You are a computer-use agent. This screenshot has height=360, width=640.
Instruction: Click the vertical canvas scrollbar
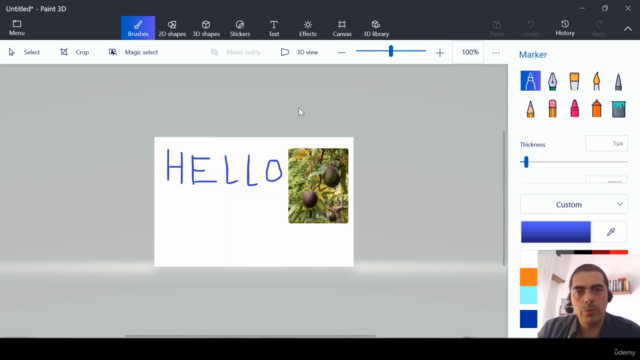[504, 198]
